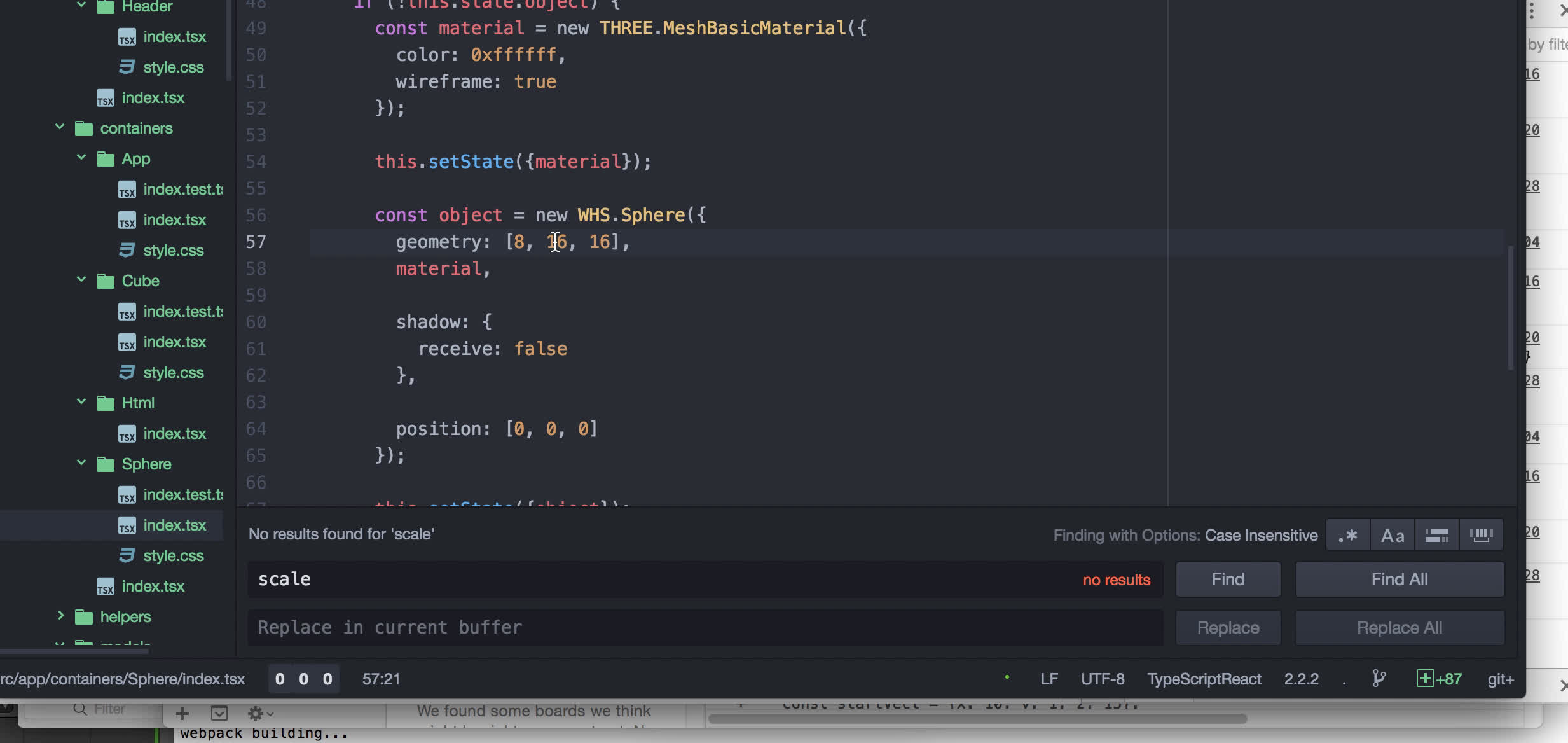Click the linter 0 0 0 status indicator

pos(303,679)
